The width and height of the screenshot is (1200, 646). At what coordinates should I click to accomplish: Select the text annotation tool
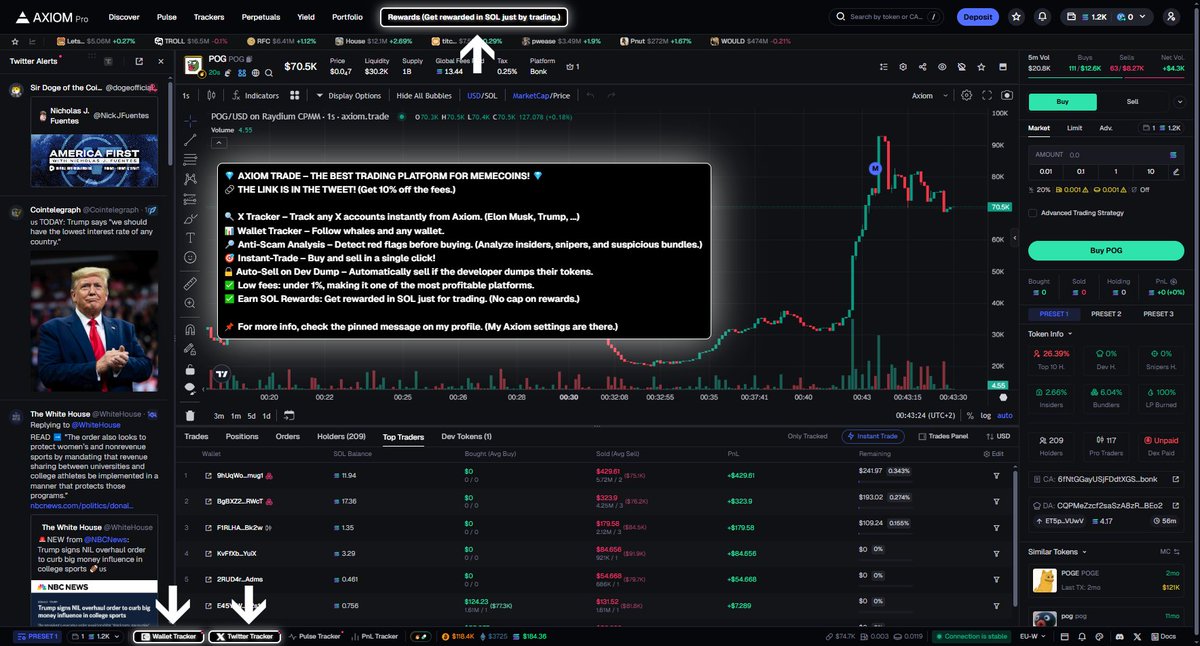pyautogui.click(x=190, y=238)
